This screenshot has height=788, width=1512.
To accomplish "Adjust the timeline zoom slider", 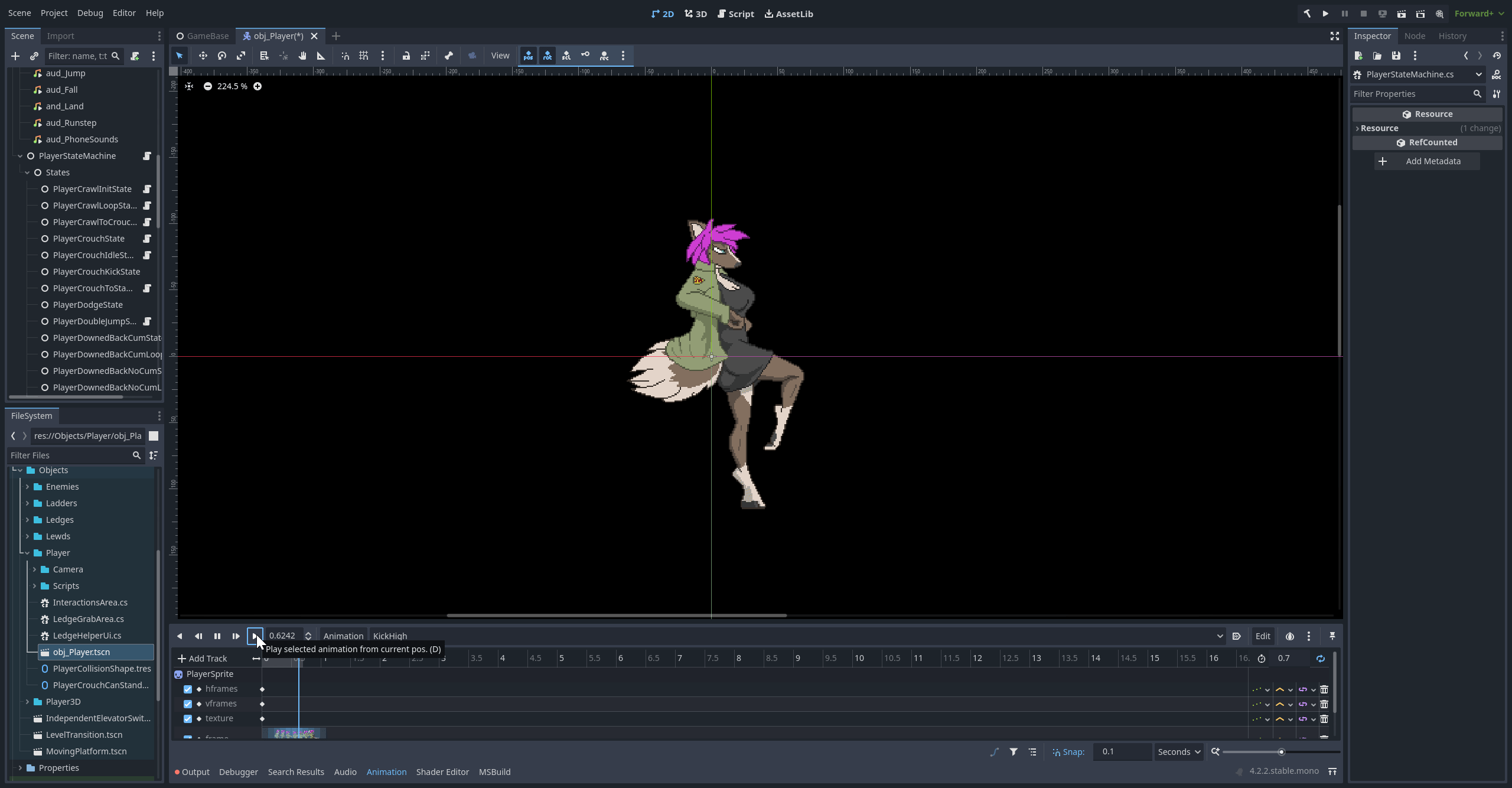I will (x=1281, y=752).
